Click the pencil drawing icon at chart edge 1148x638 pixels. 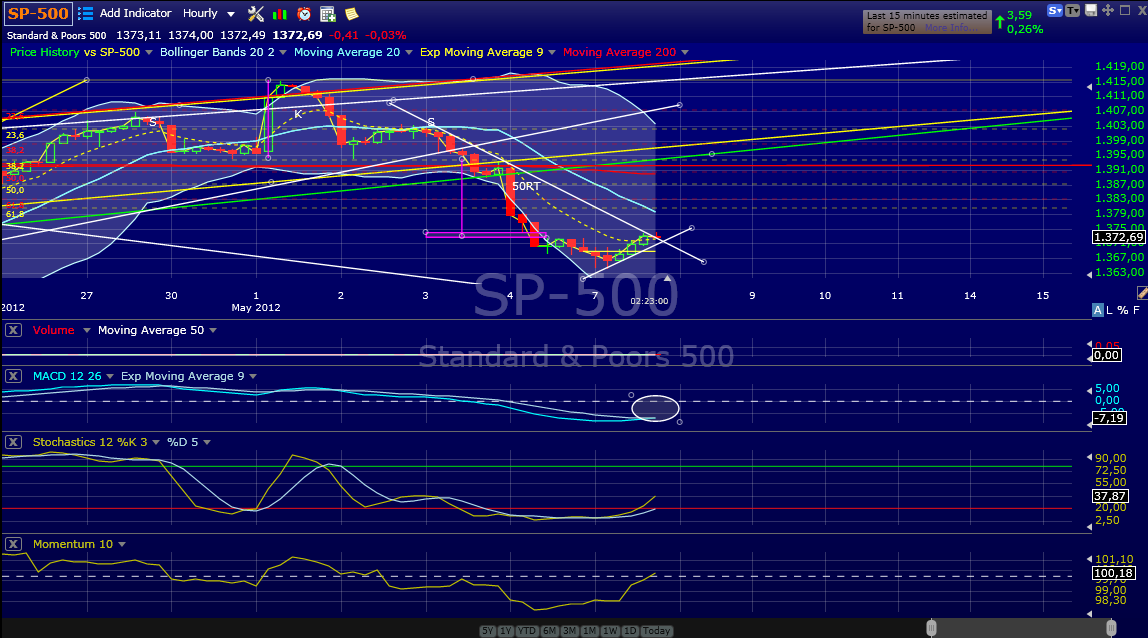coord(1142,293)
